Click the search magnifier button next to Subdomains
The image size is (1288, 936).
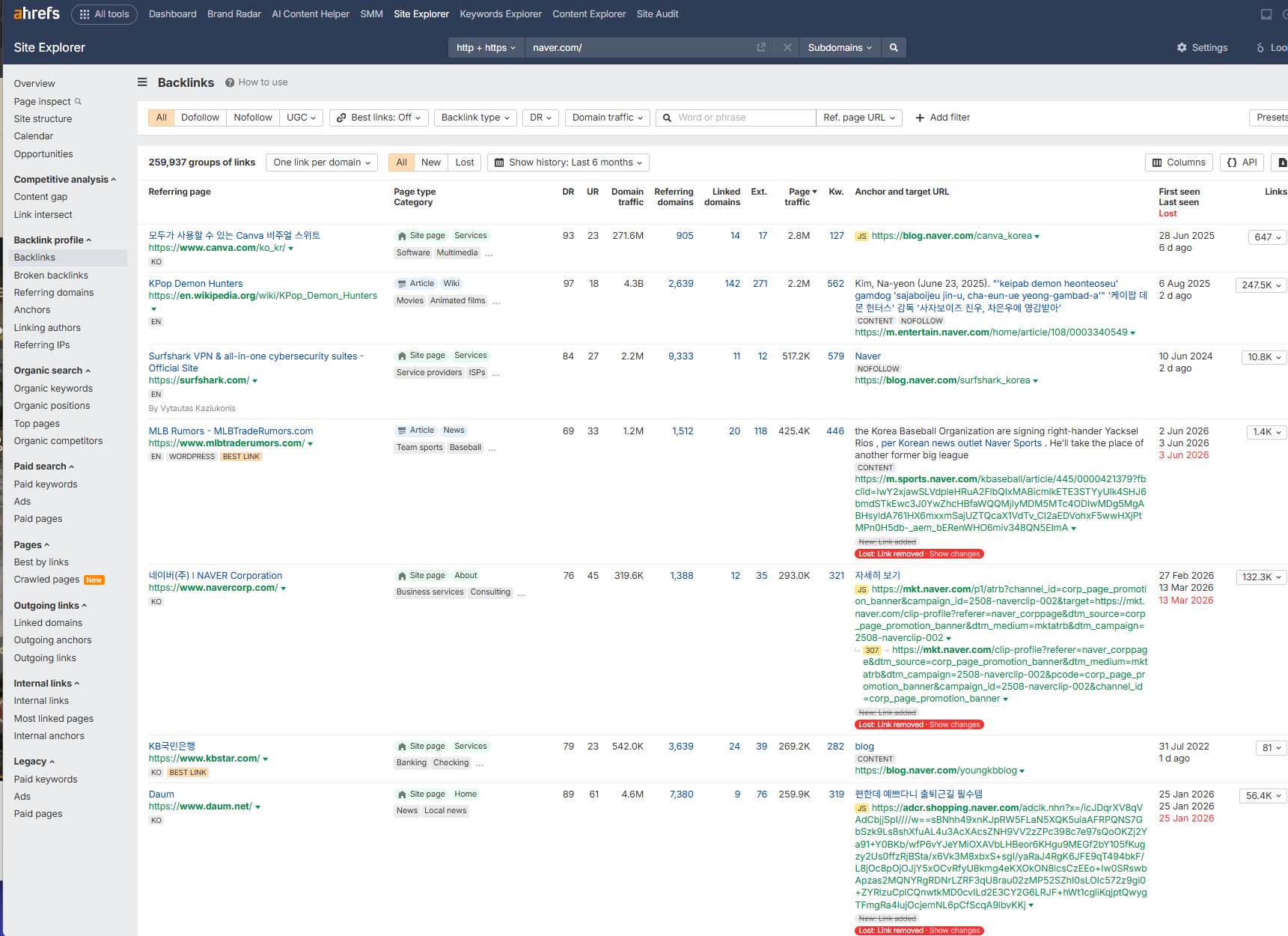point(894,47)
